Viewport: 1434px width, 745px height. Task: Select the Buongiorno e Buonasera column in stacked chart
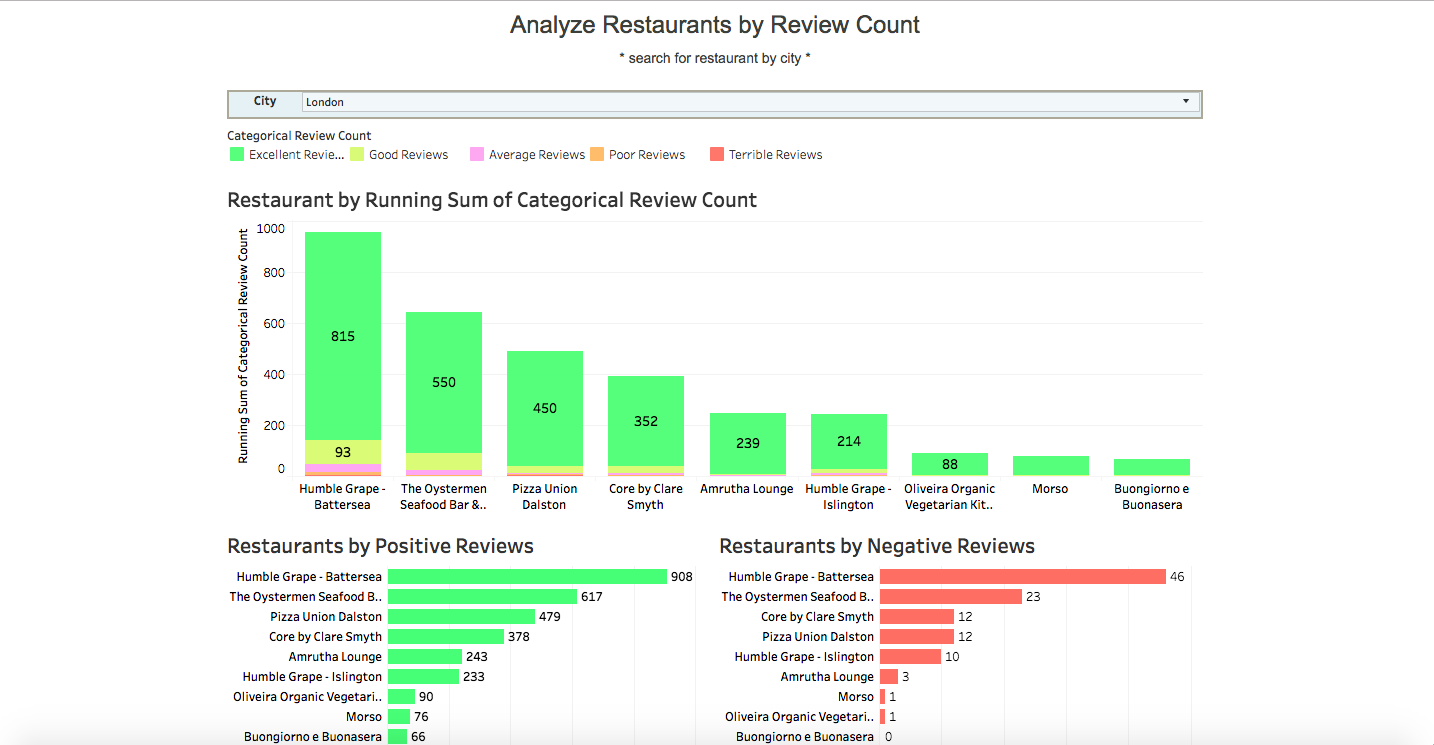click(x=1152, y=467)
